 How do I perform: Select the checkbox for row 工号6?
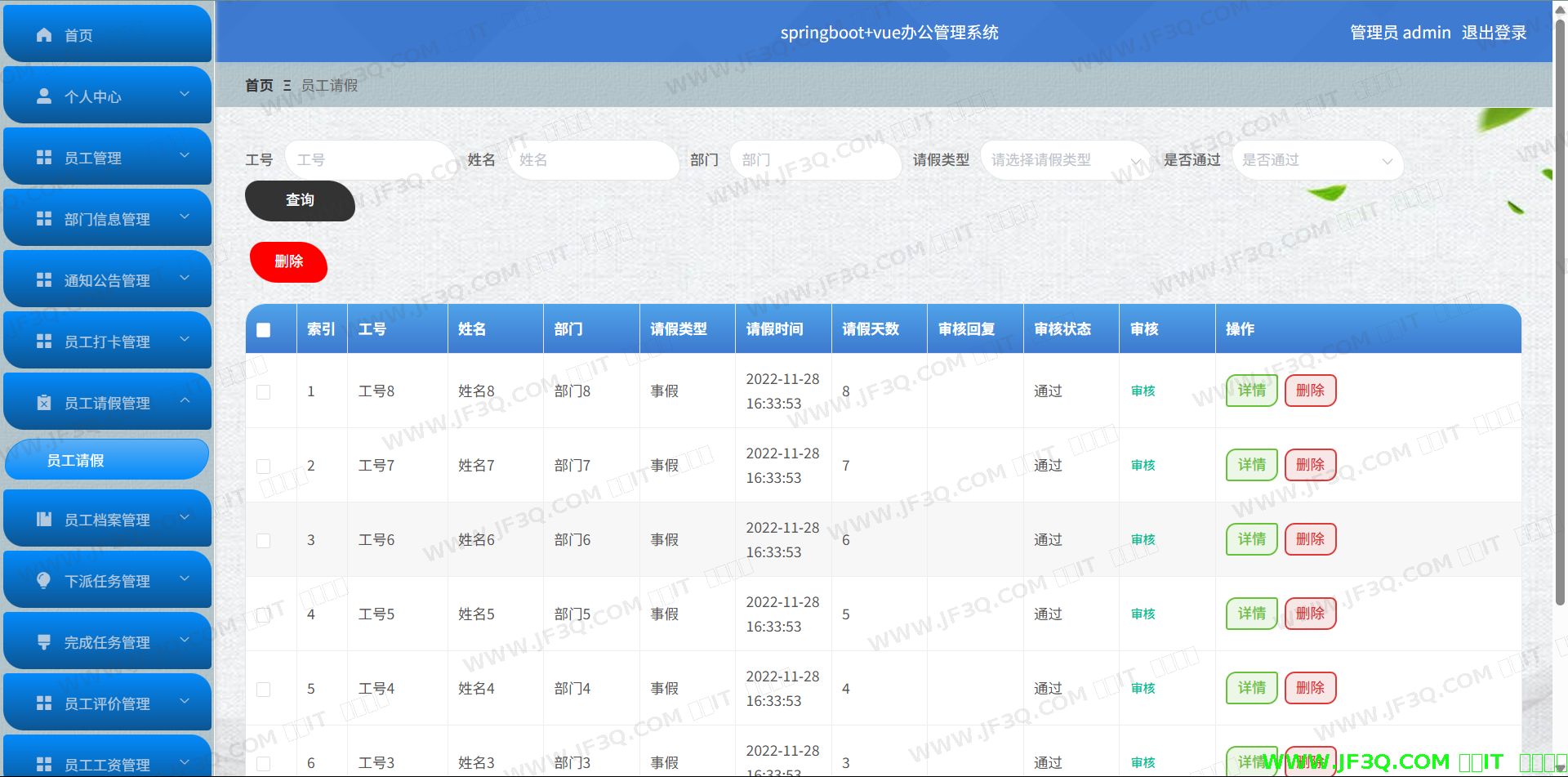click(263, 540)
